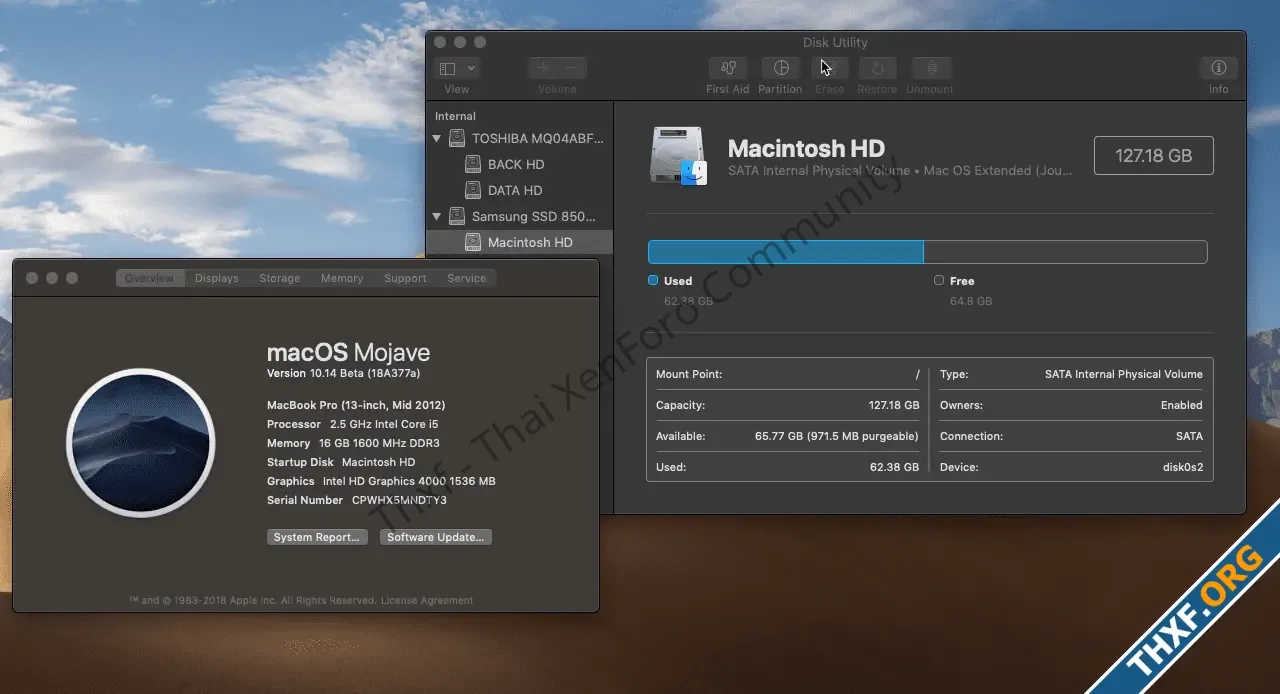Click the Samsung SSD 850 disk icon
The height and width of the screenshot is (694, 1280).
point(457,216)
